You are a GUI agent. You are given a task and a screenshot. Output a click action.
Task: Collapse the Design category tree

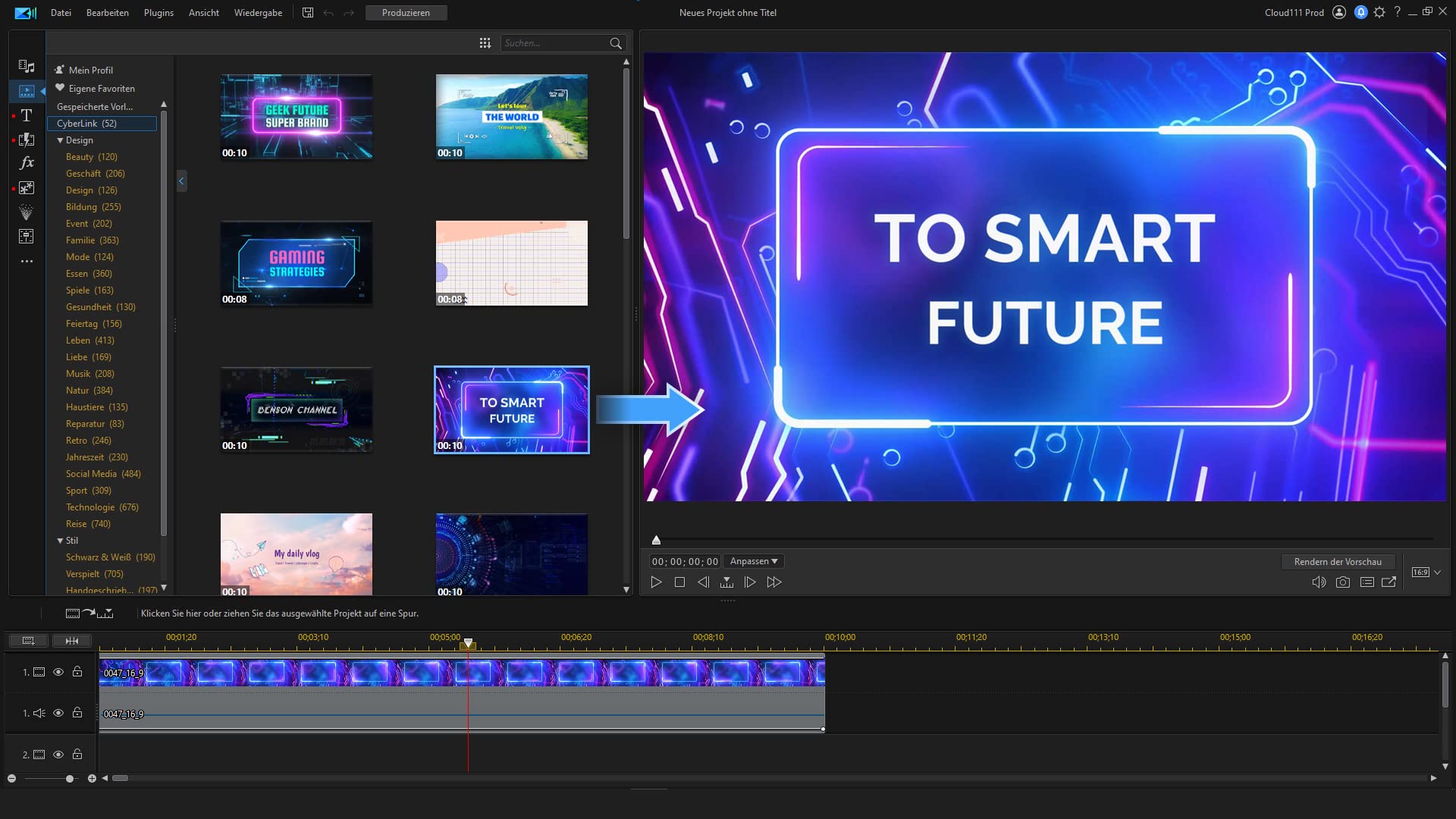pyautogui.click(x=60, y=140)
